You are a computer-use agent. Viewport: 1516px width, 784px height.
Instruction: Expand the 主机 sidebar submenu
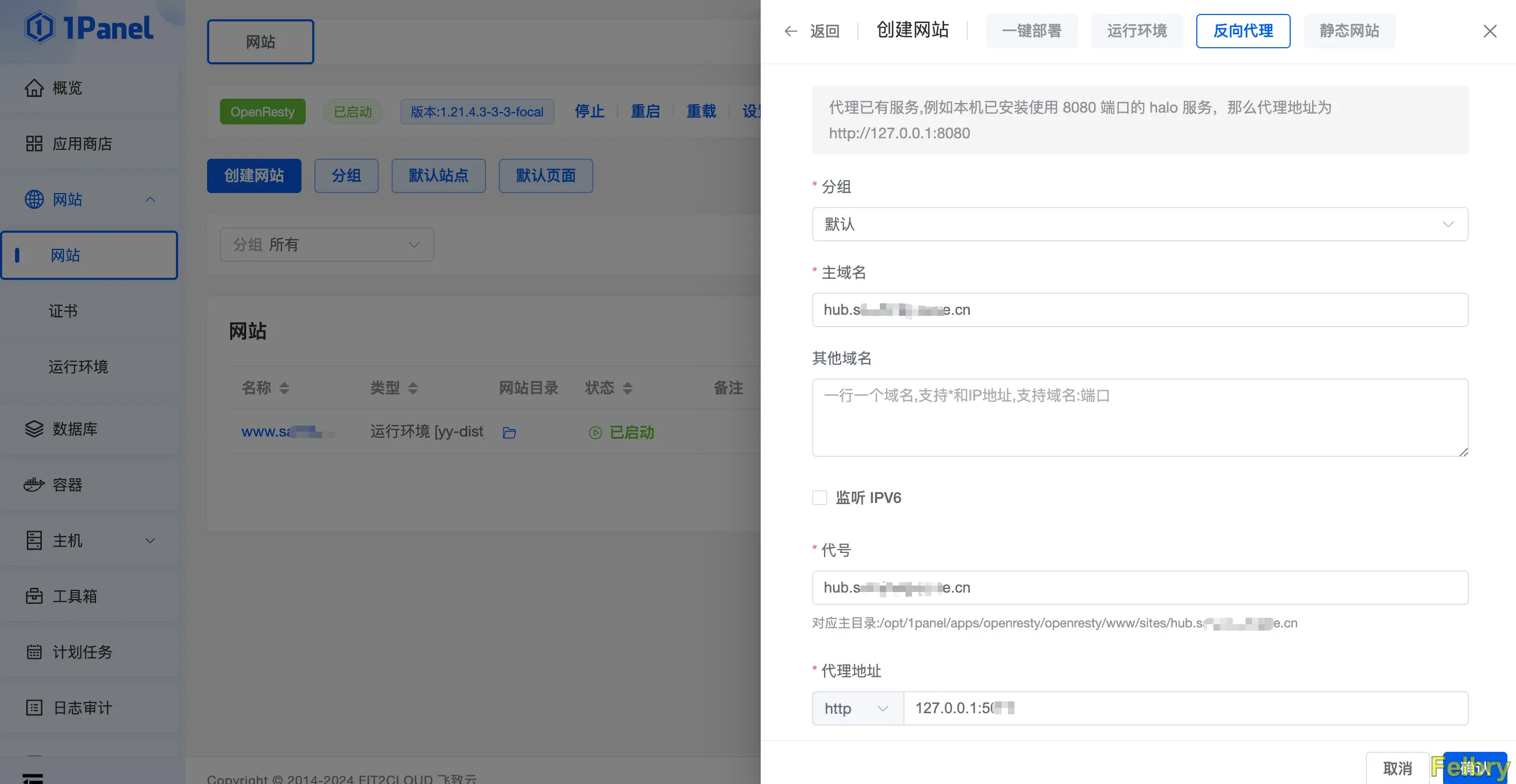tap(150, 541)
